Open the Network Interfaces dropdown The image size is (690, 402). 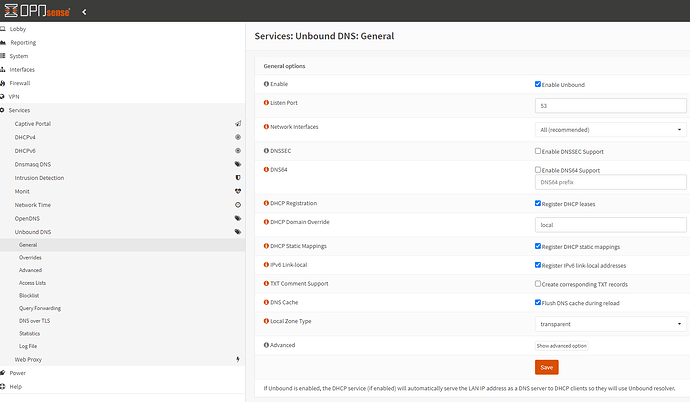[610, 129]
